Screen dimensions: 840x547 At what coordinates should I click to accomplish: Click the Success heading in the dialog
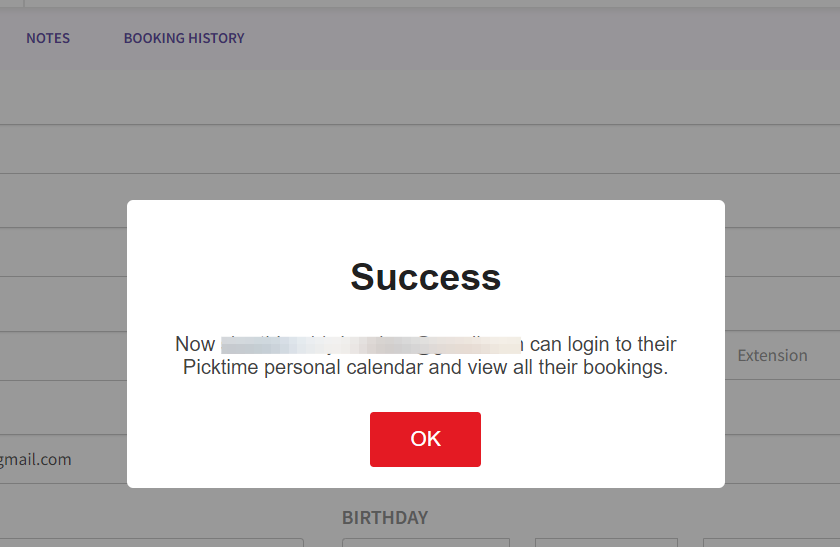pos(425,277)
